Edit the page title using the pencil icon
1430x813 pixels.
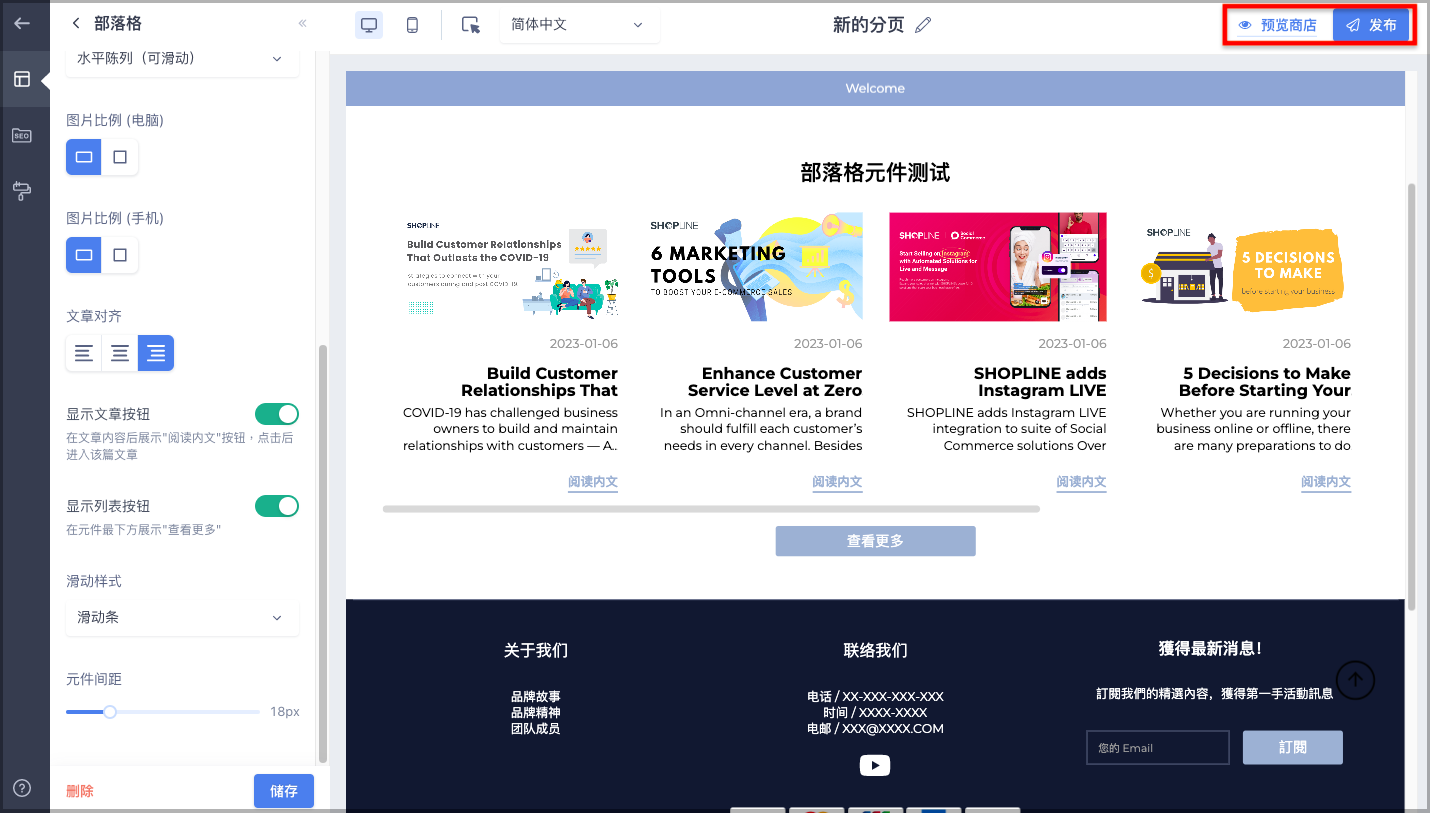click(x=923, y=25)
